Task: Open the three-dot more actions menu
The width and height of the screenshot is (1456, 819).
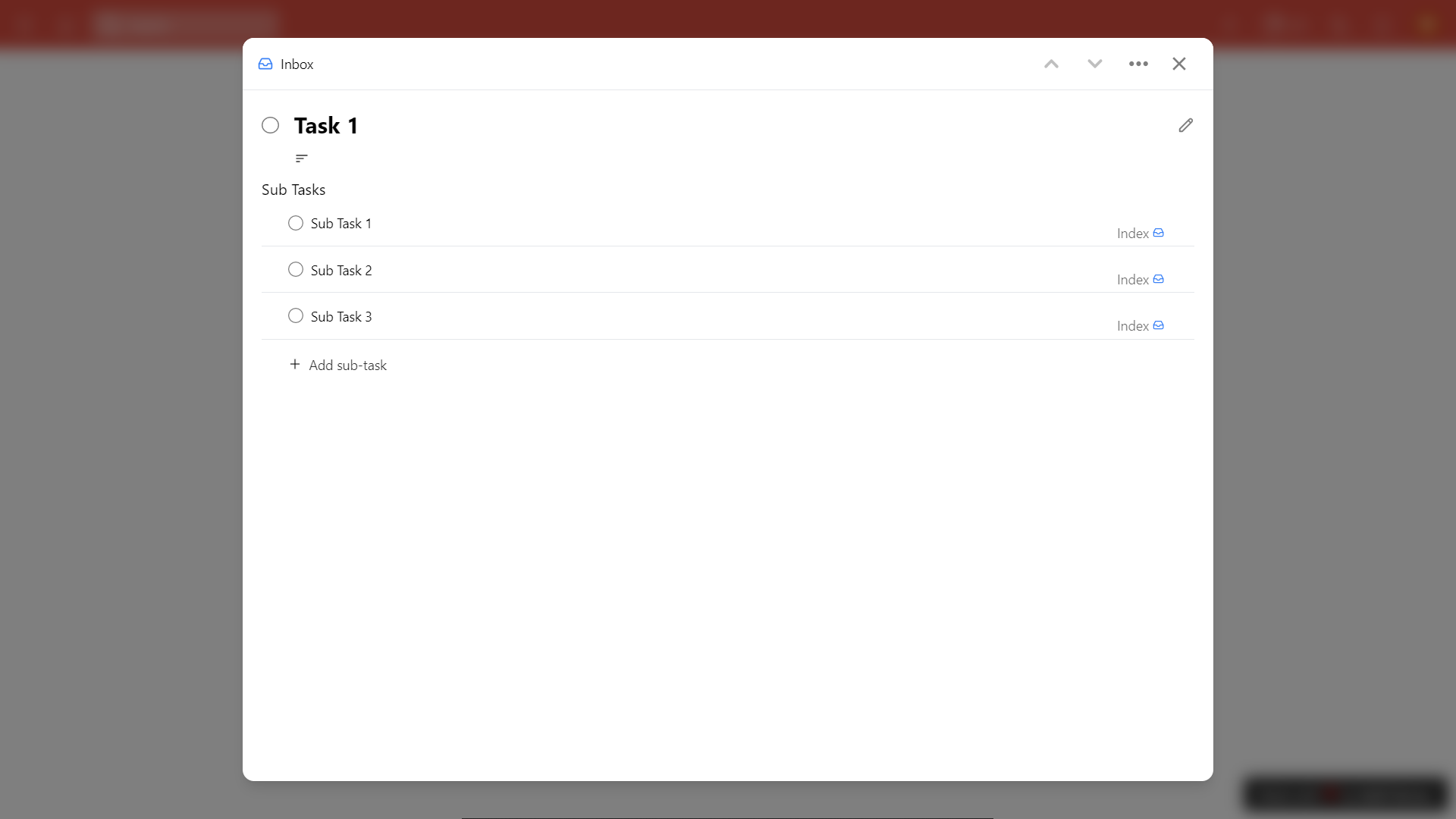Action: pos(1138,64)
